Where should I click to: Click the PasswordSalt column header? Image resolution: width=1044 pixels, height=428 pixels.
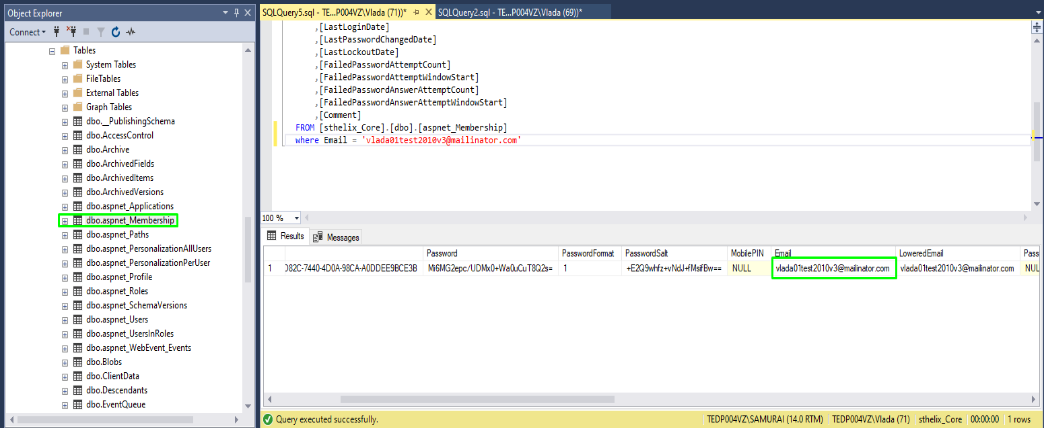pyautogui.click(x=675, y=253)
